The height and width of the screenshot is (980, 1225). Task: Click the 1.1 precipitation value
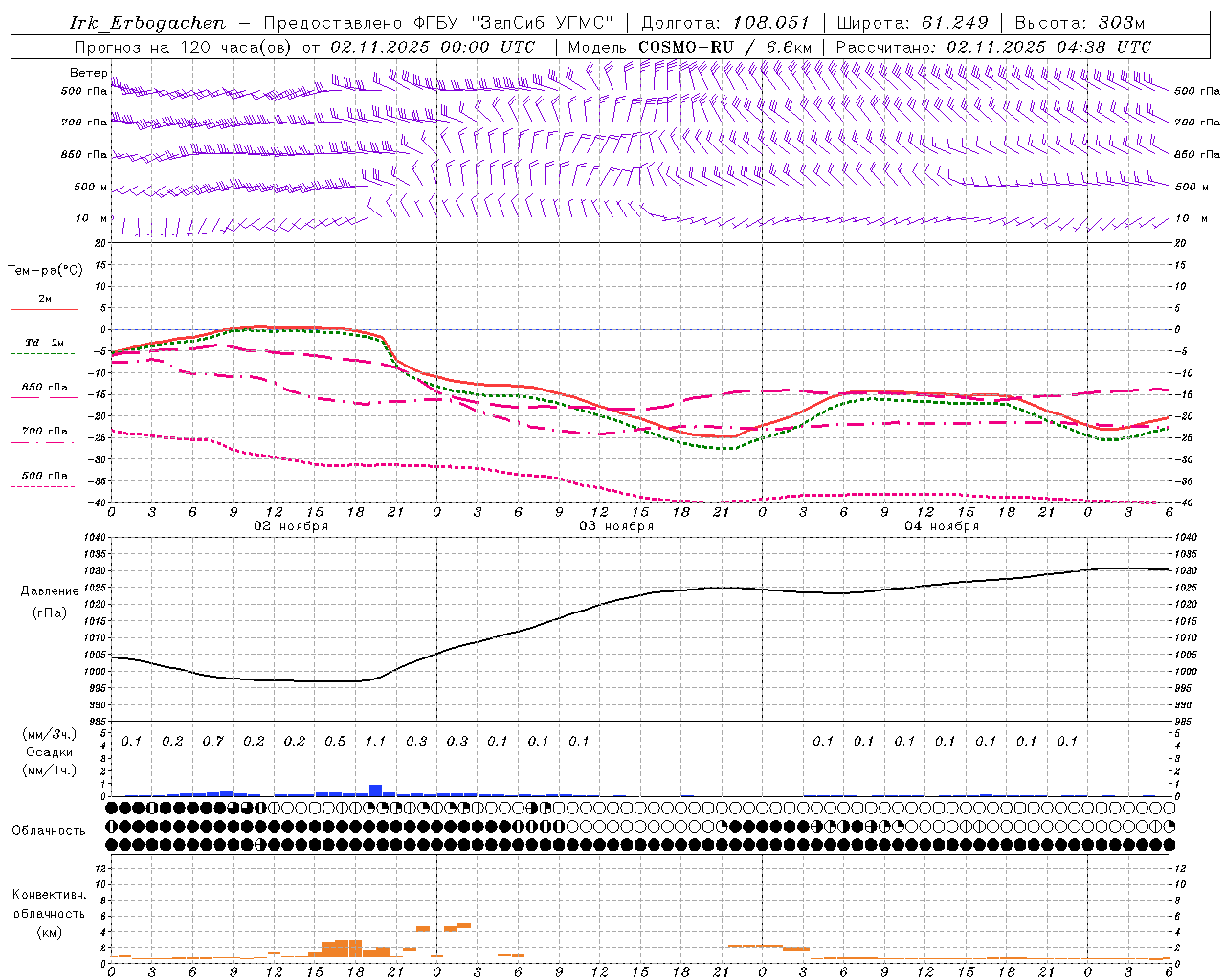[375, 742]
